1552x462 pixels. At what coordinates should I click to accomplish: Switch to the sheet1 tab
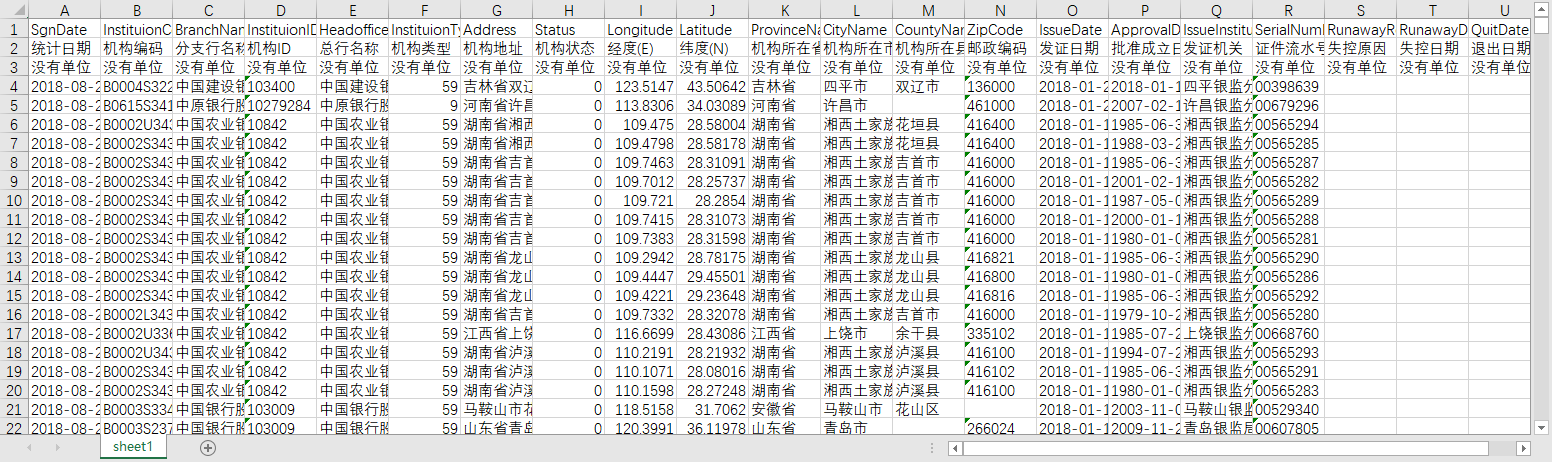point(132,447)
